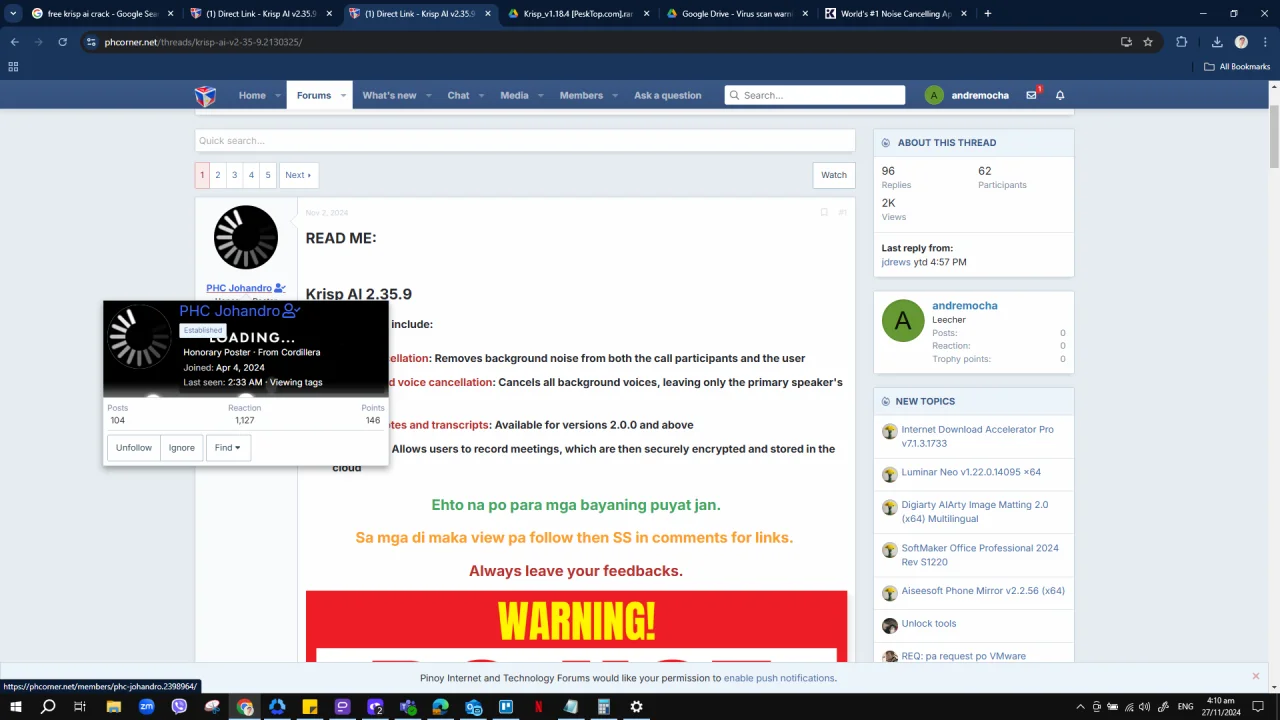Click the PHCorner site logo
Screen dimensions: 1280x720
coord(205,95)
